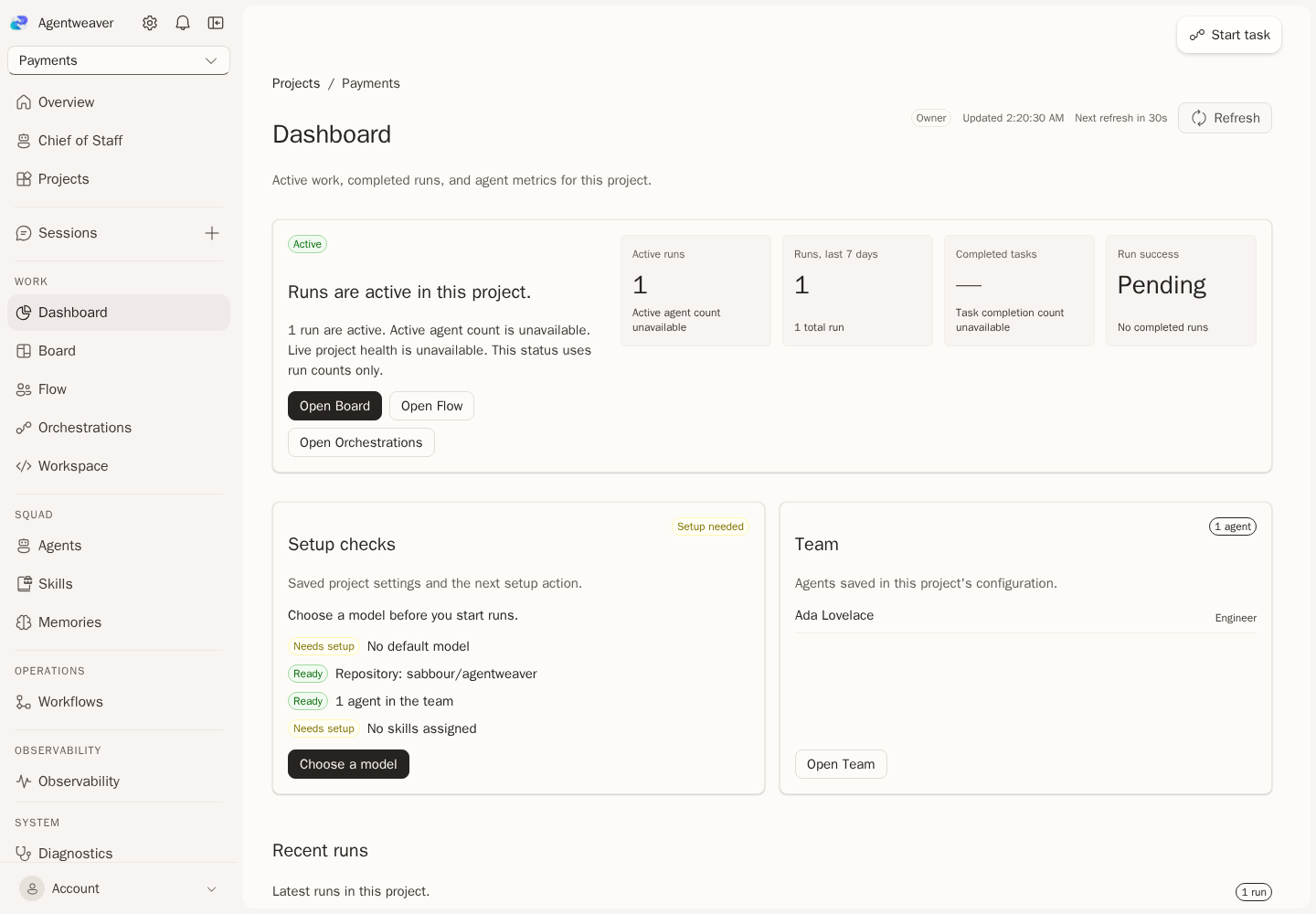
Task: Click the Chief of Staff icon
Action: 24,141
